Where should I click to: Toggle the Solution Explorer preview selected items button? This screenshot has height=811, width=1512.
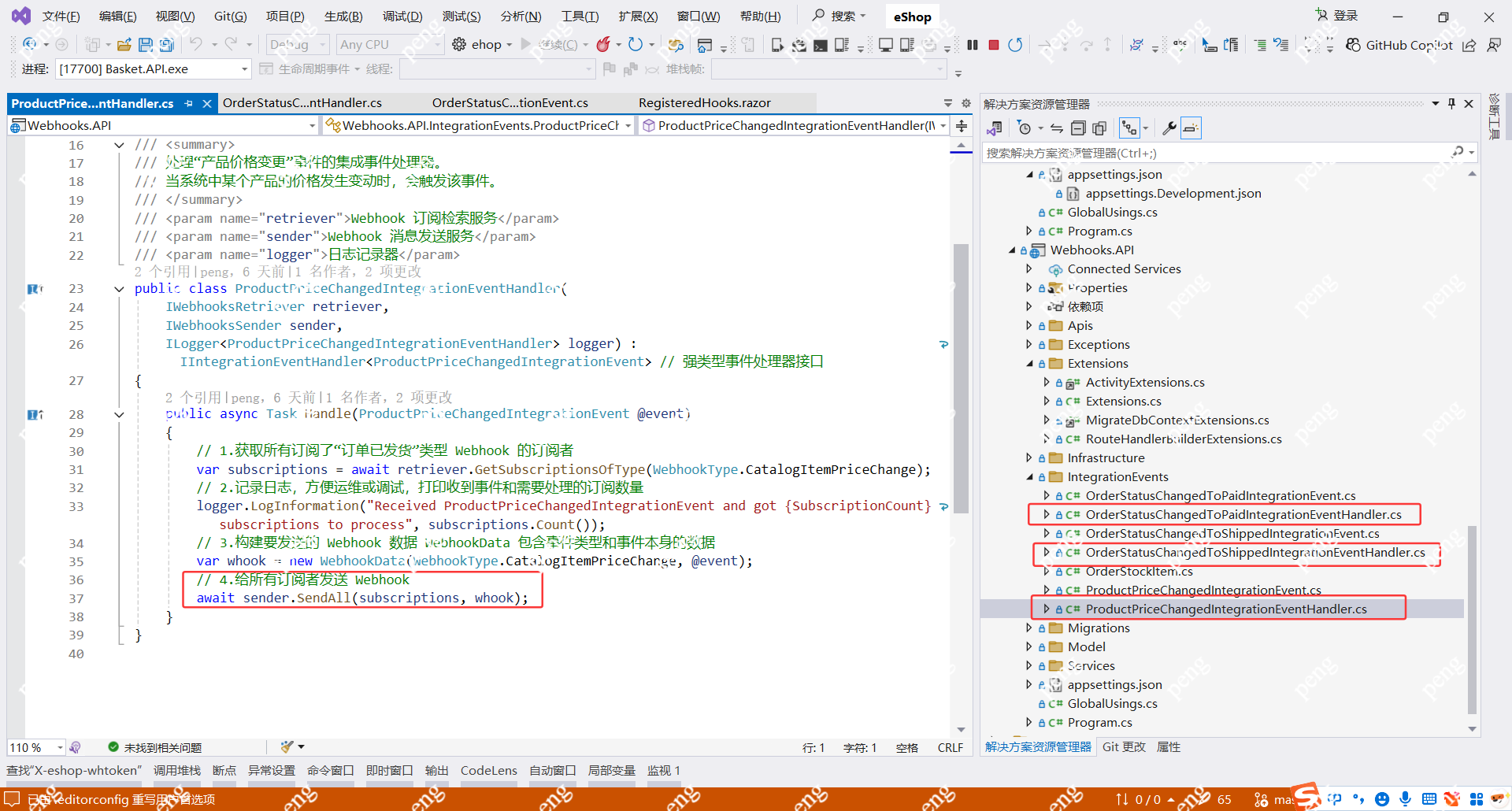click(1191, 128)
